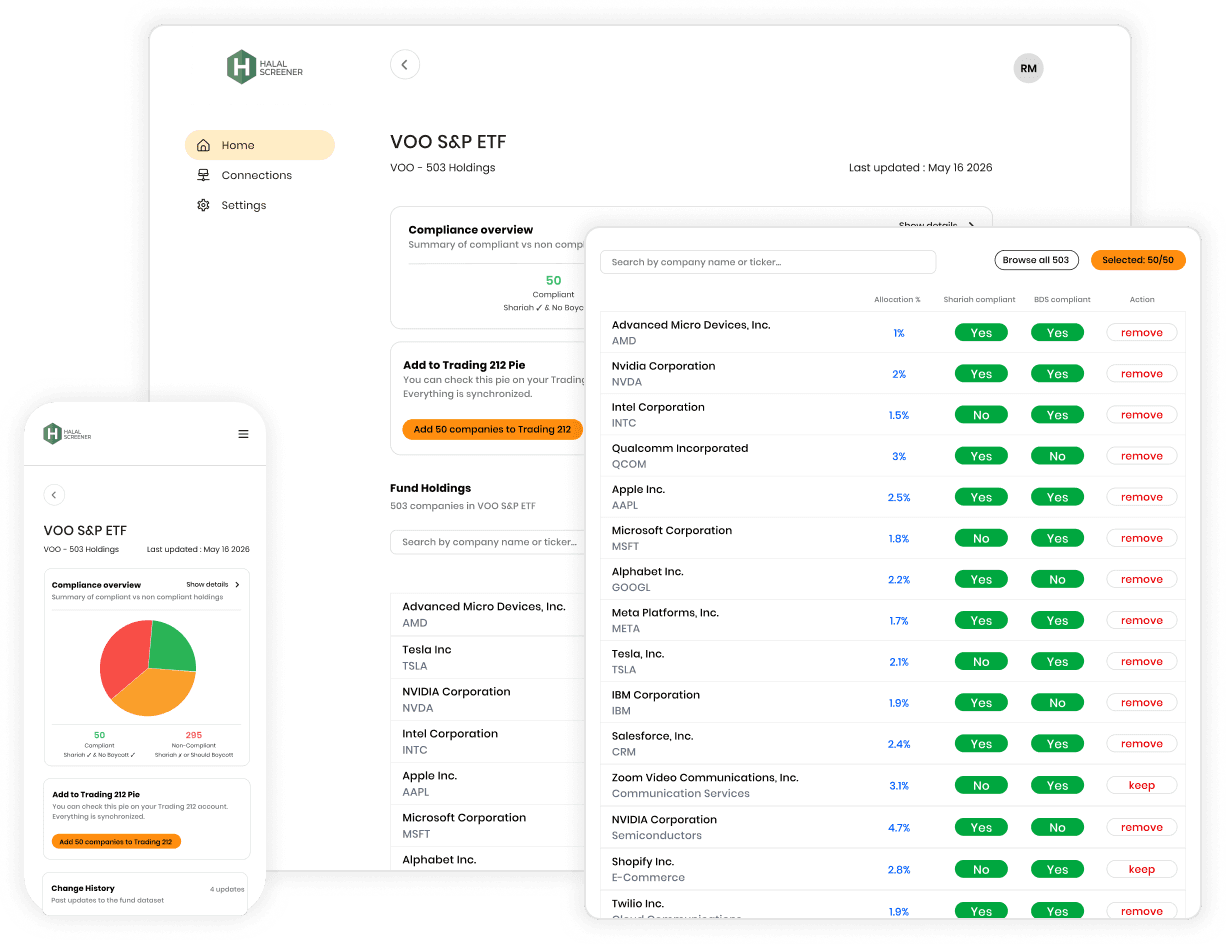Click the Halal Screener logo on mobile view
Image resolution: width=1226 pixels, height=944 pixels.
pos(67,434)
